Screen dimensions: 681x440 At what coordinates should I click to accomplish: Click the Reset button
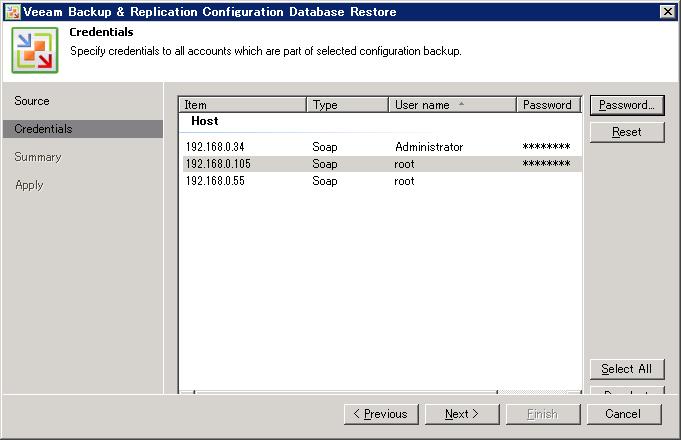(x=627, y=132)
